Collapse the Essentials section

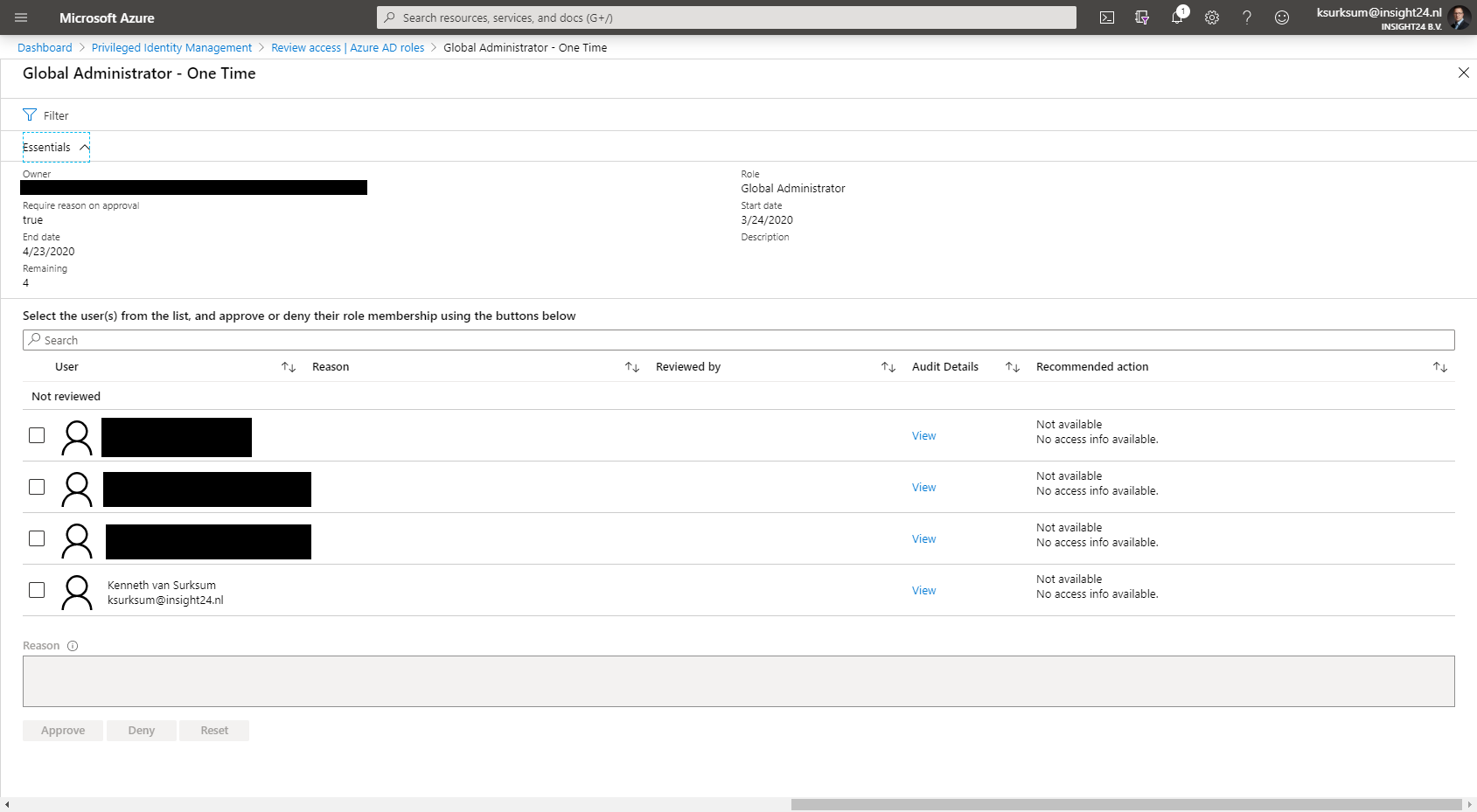pos(56,147)
